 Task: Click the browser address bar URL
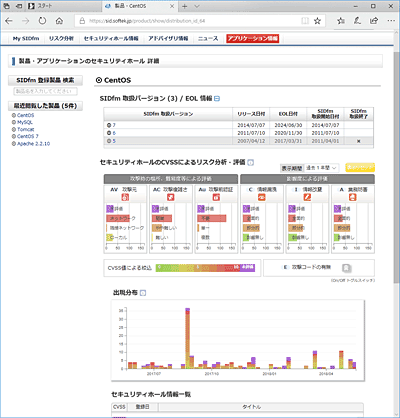147,21
